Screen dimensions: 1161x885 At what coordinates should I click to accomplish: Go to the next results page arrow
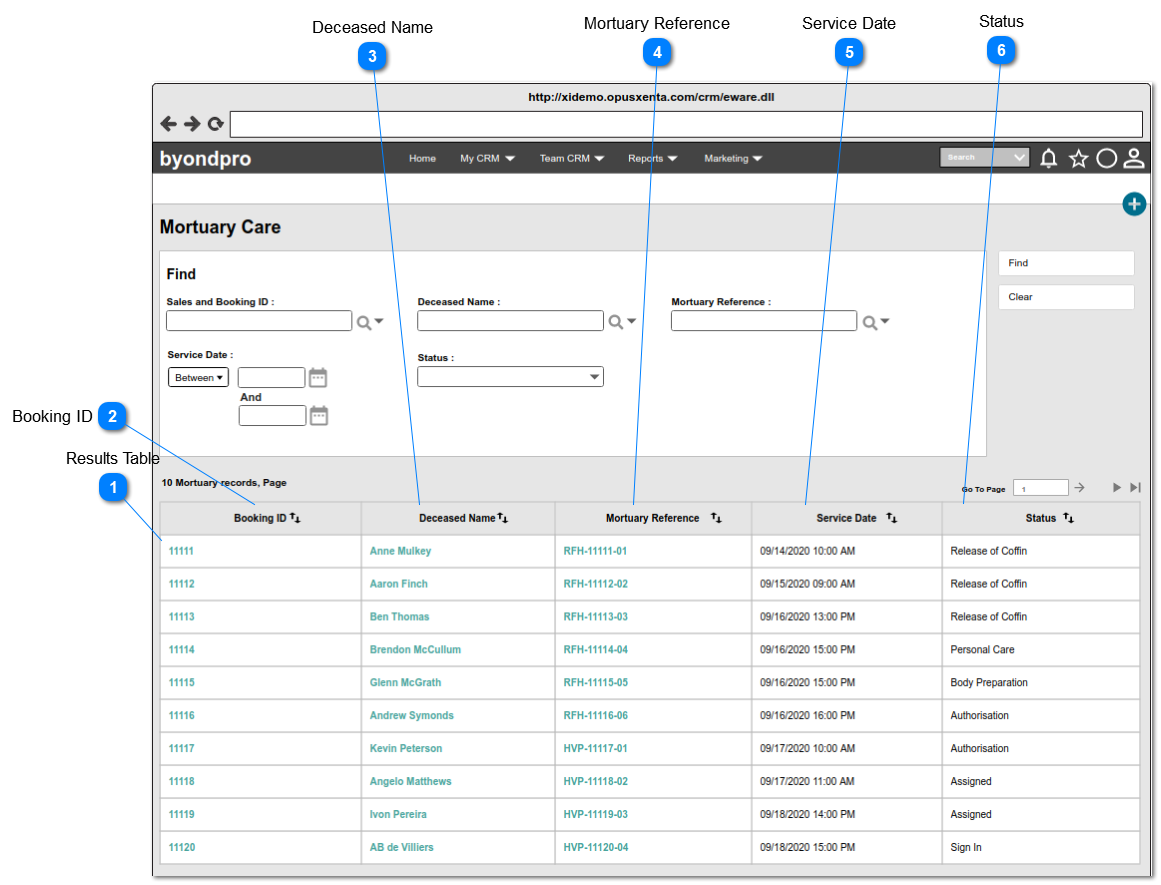1117,487
